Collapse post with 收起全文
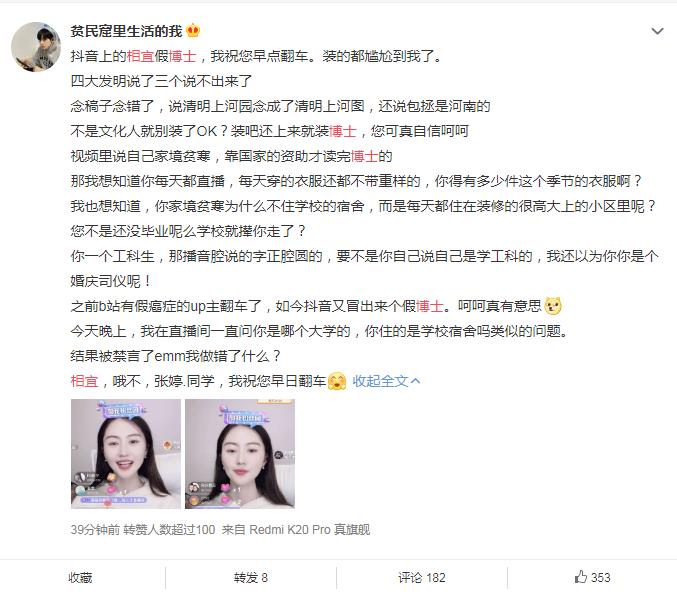The width and height of the screenshot is (677, 596). coord(386,381)
